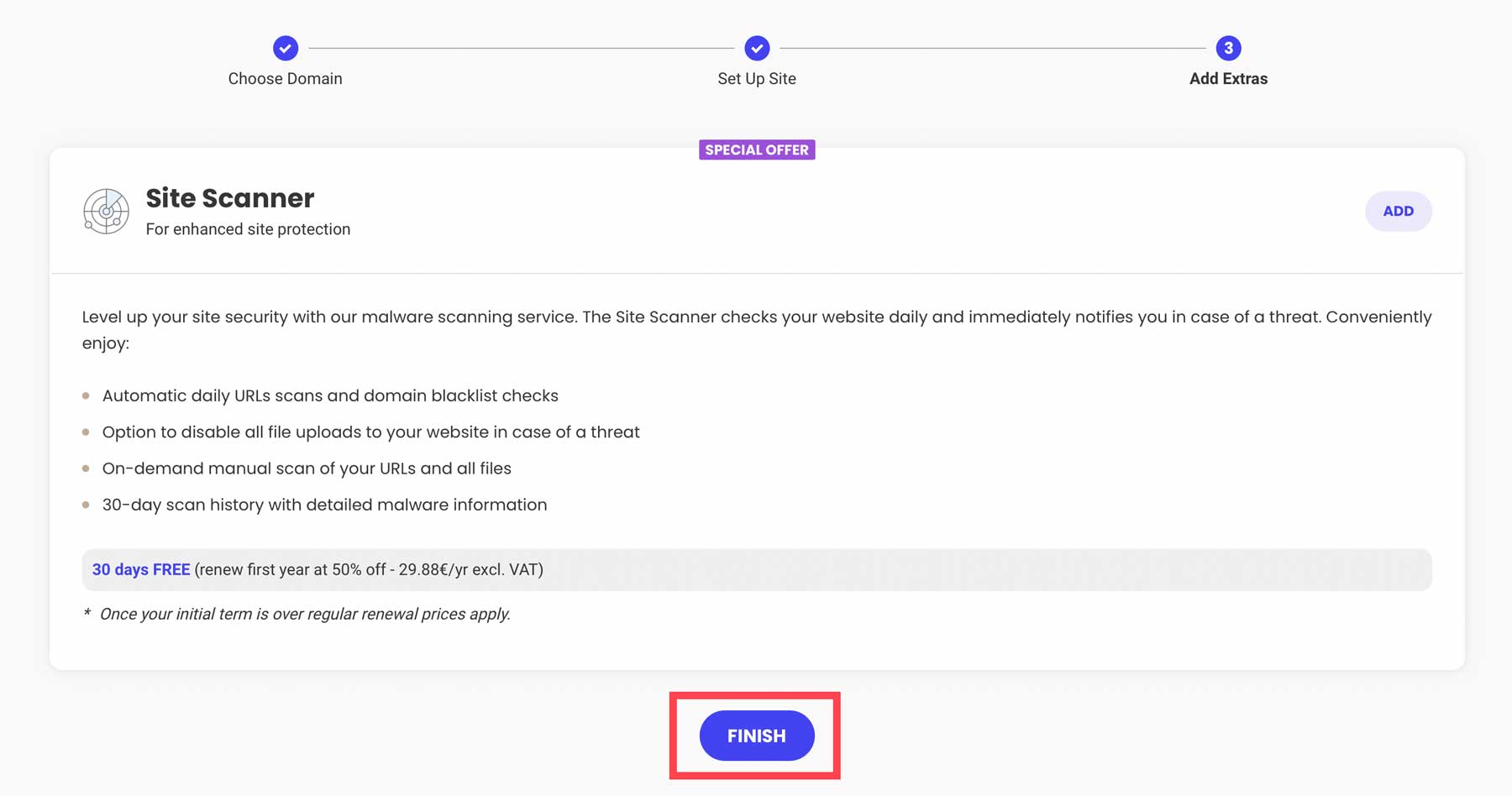The height and width of the screenshot is (796, 1512).
Task: Click the step 3 circle icon
Action: pyautogui.click(x=1228, y=48)
